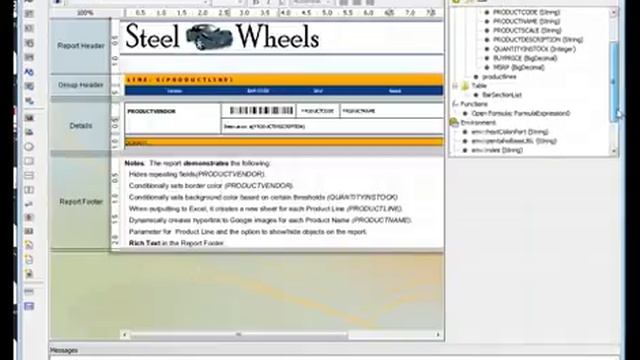Click the canvas horizontal scrollbar thumb
Screen dimensions: 640x360
tap(239, 335)
